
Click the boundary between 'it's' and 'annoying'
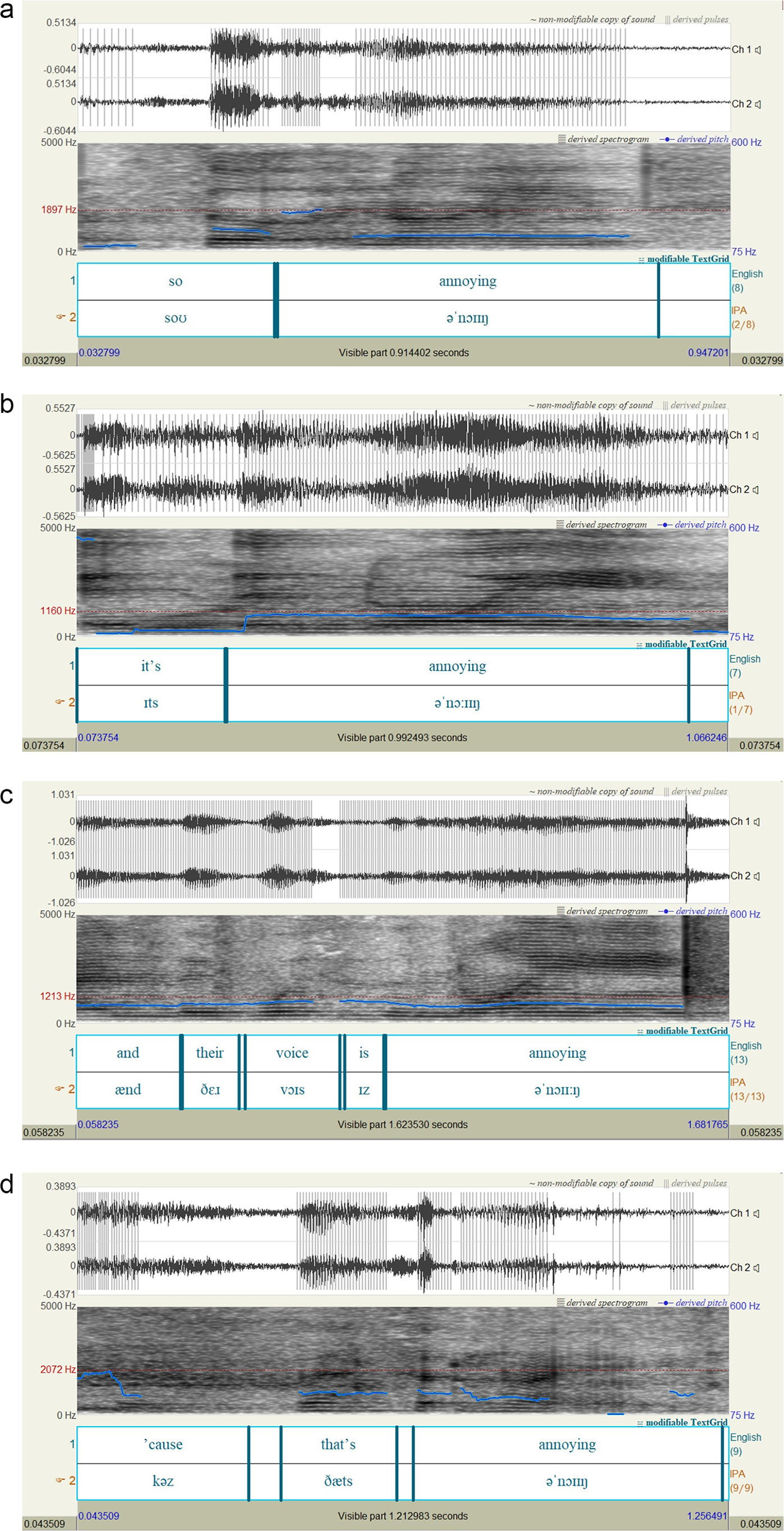pyautogui.click(x=226, y=685)
